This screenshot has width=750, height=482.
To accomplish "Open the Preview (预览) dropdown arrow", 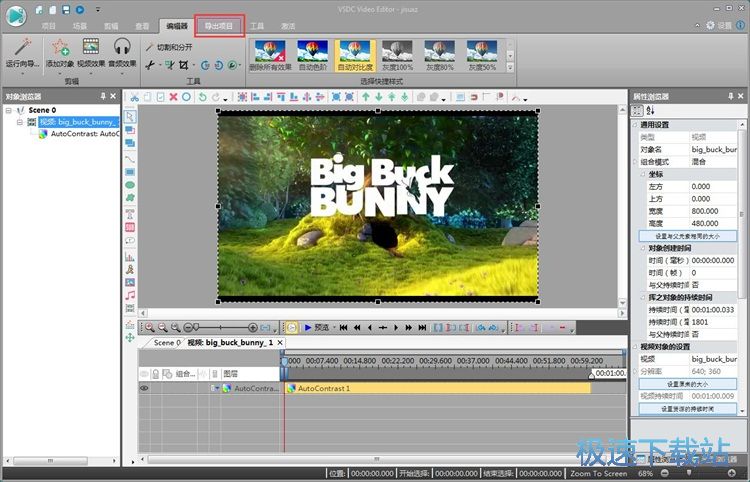I will click(333, 328).
